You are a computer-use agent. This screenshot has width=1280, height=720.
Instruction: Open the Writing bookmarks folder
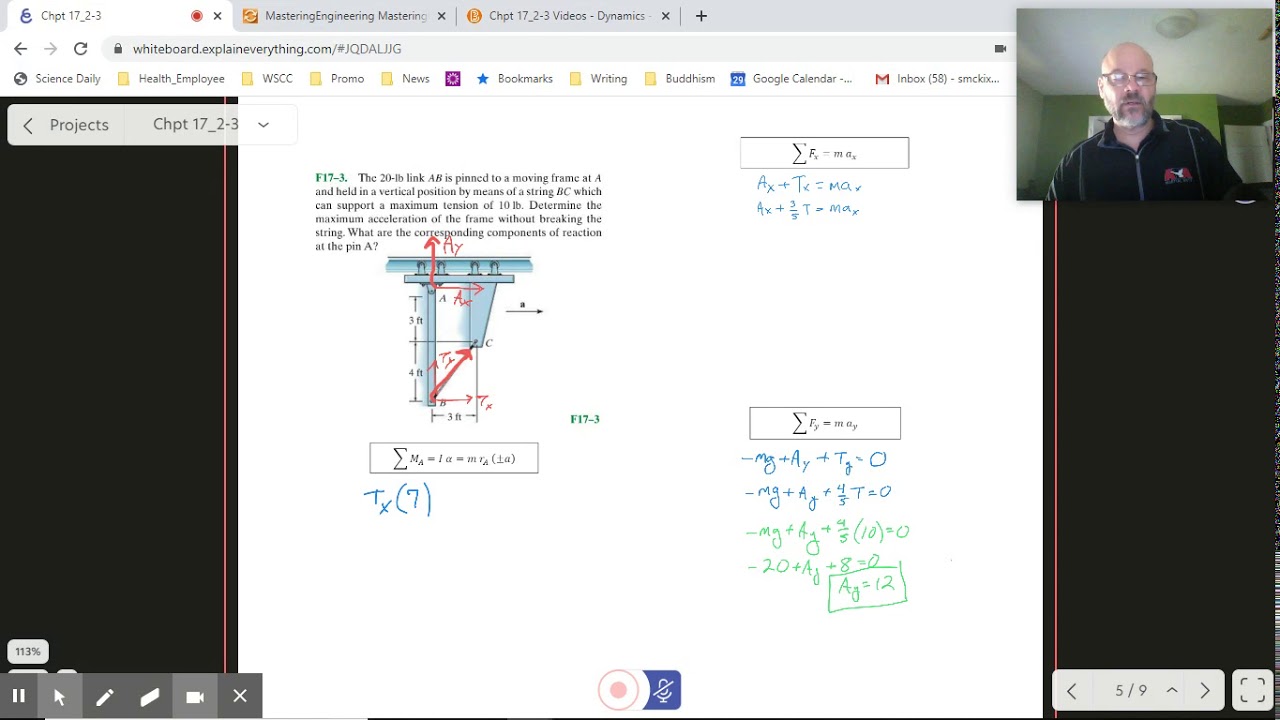598,78
